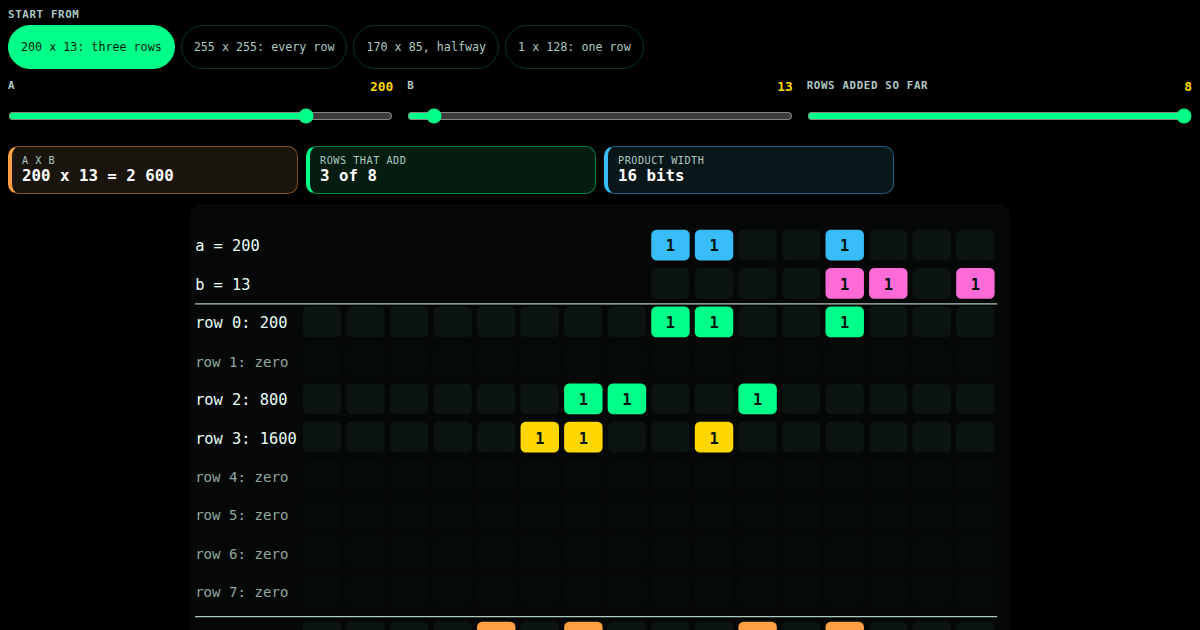Click the rightmost yellow 1 bit in row 3: 1600

click(x=714, y=437)
